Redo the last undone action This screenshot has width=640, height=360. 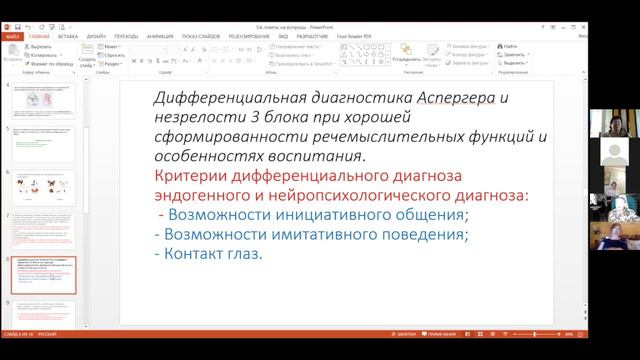click(41, 27)
